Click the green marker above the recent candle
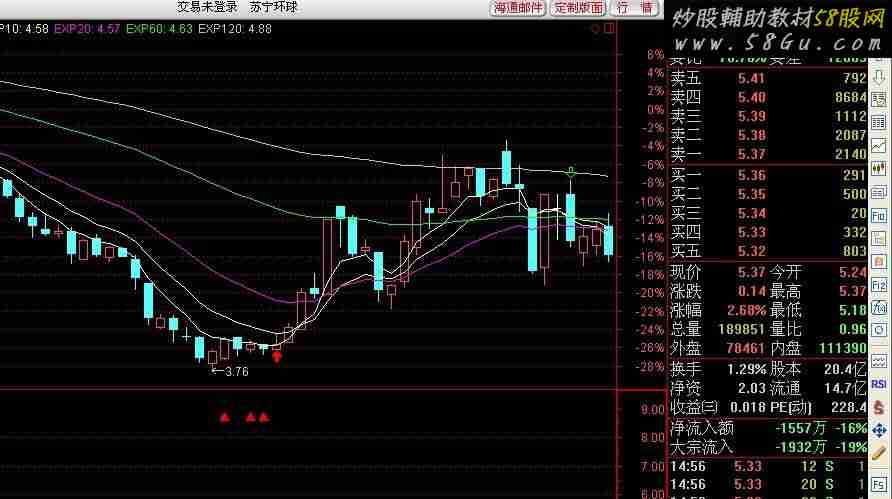This screenshot has height=499, width=892. (571, 172)
